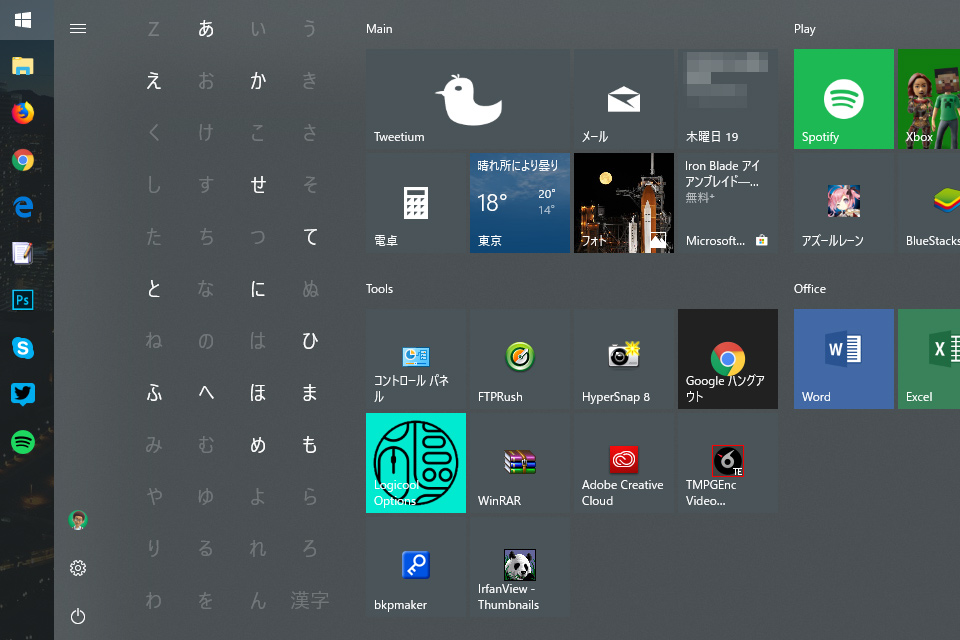960x640 pixels.
Task: Jump to apps starting with あ
Action: click(x=206, y=29)
